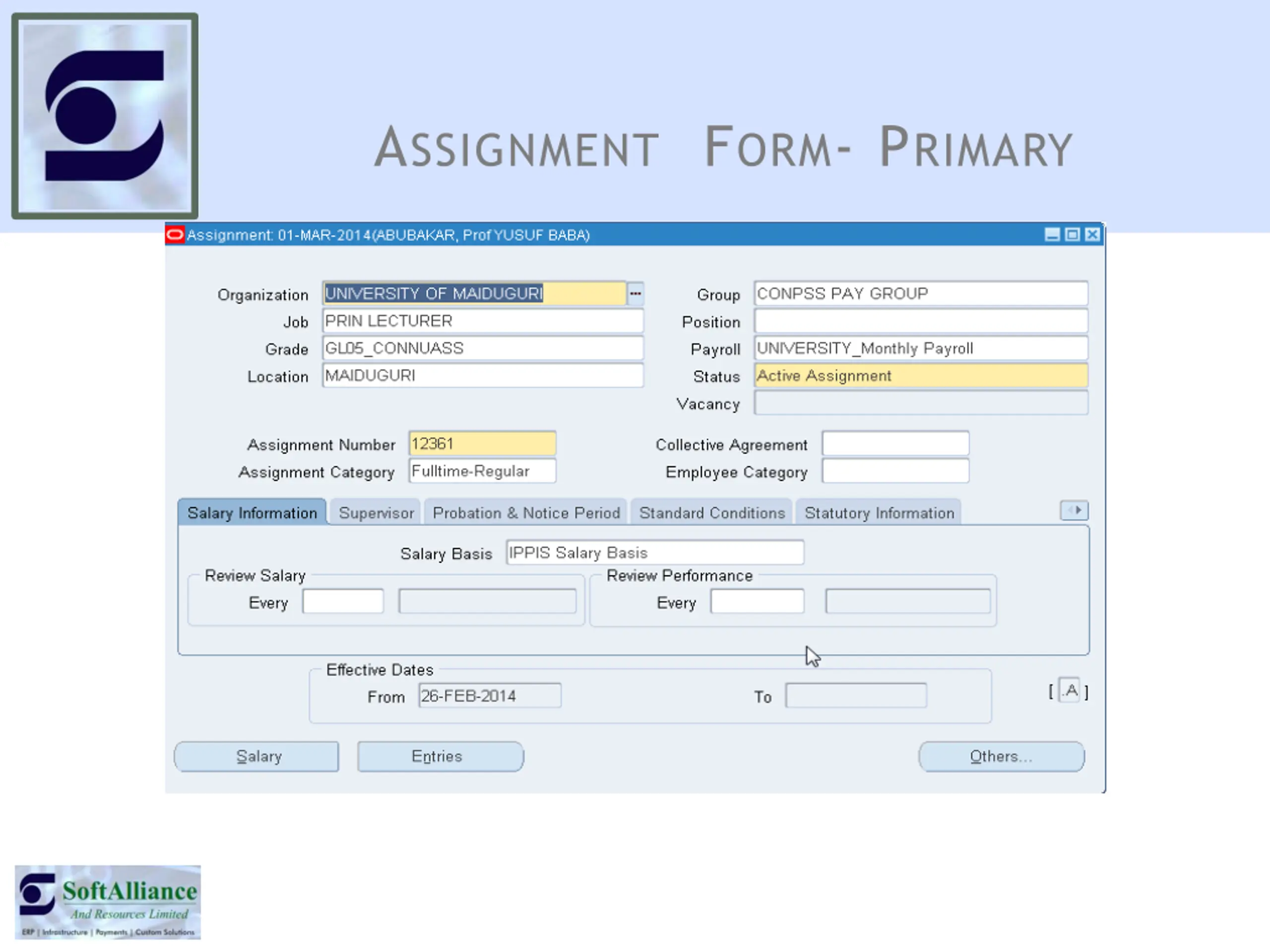This screenshot has width=1270, height=952.
Task: Click the Salary button
Action: pos(256,756)
